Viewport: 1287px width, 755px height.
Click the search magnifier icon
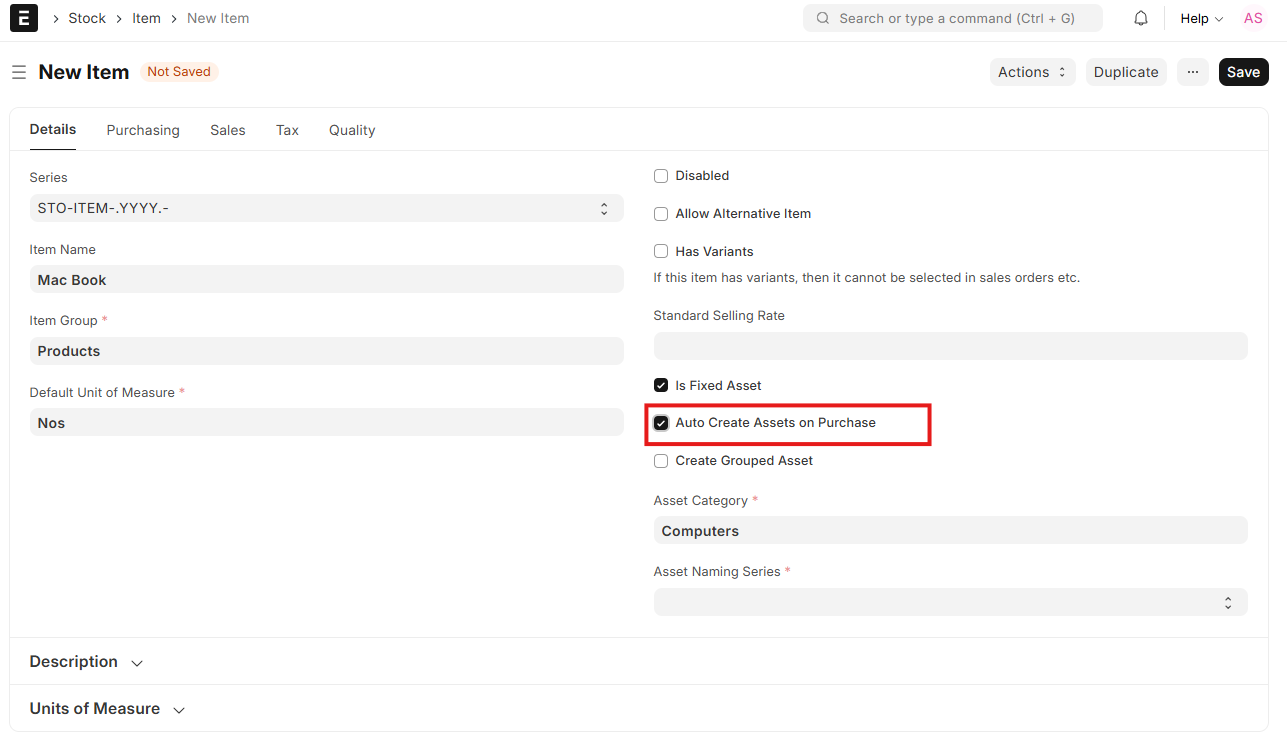[x=823, y=18]
